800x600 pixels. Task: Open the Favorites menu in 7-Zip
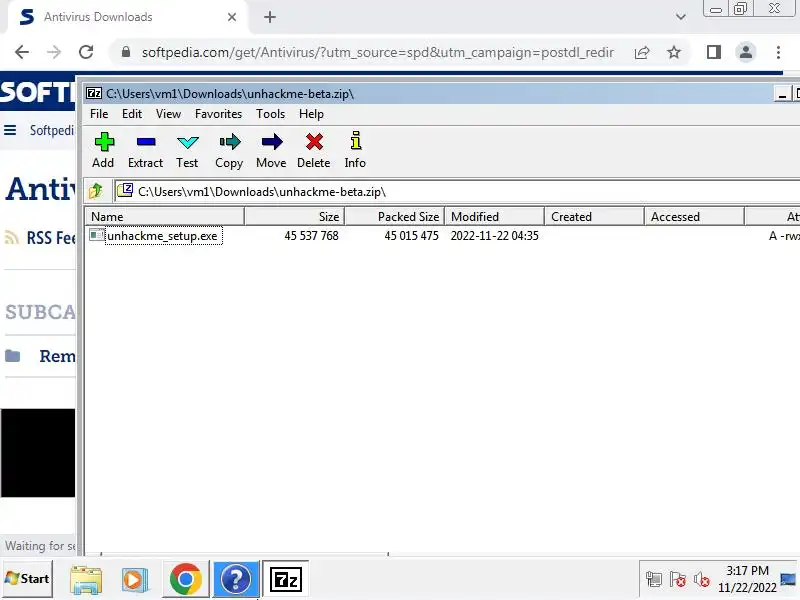(218, 114)
